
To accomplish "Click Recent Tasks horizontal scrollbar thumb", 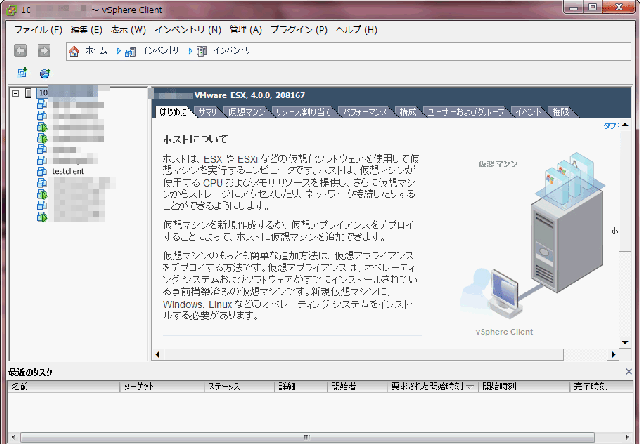I will pos(307,437).
